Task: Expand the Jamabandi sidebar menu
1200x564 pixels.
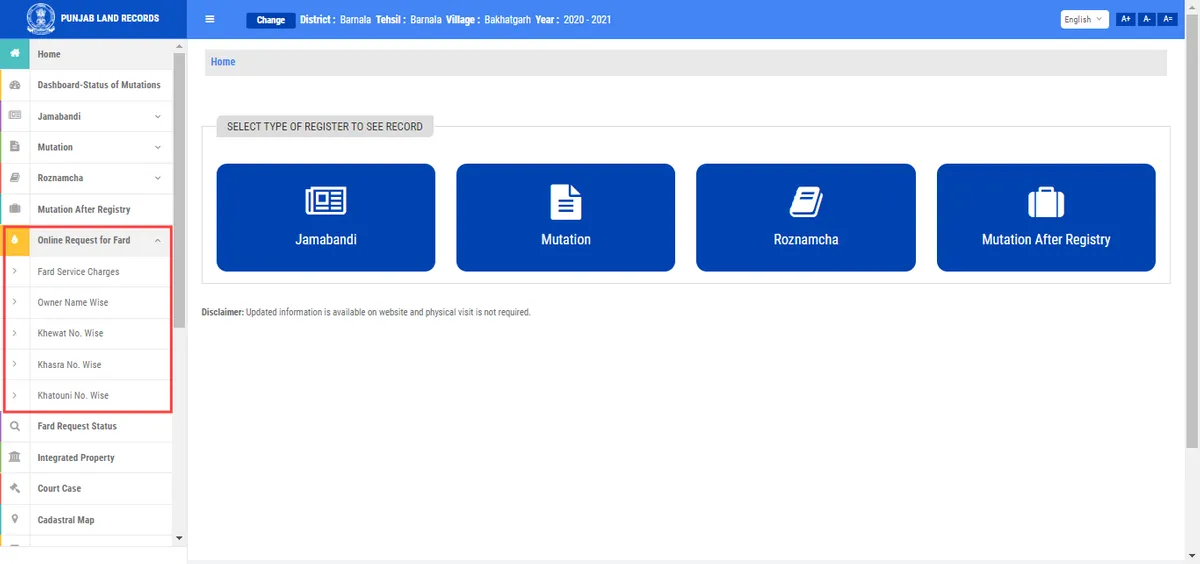Action: pos(157,117)
